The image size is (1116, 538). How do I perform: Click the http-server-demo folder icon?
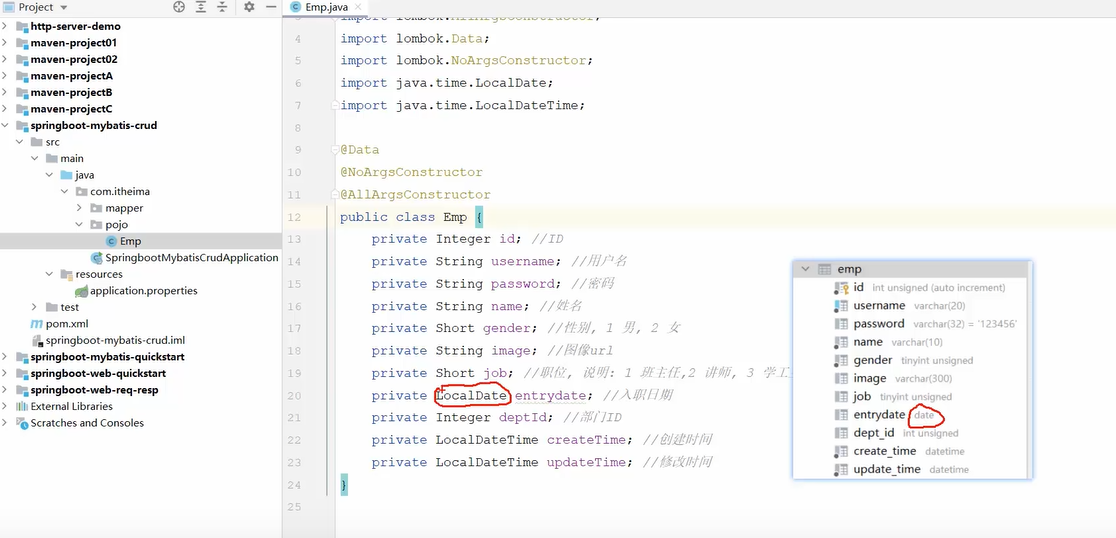click(x=21, y=26)
